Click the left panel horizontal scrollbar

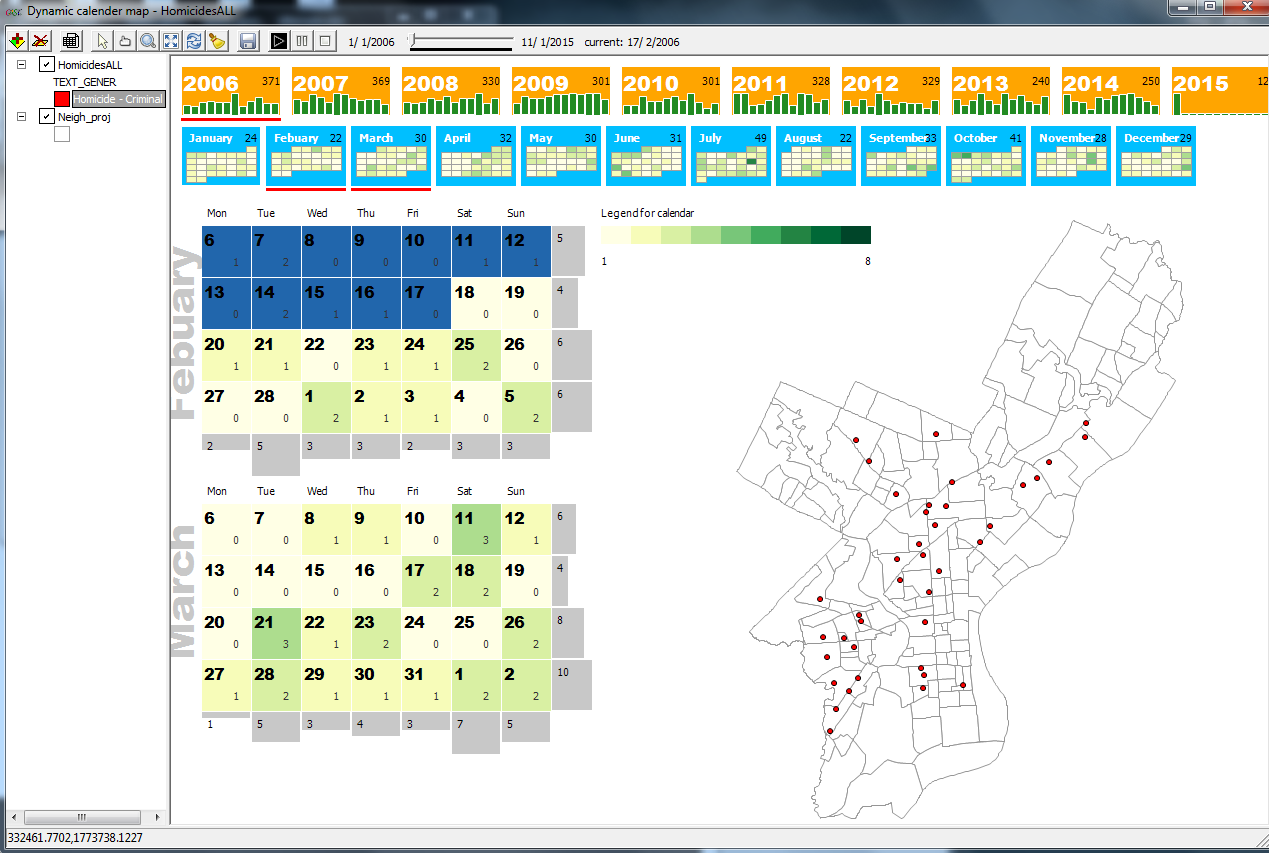tap(82, 817)
